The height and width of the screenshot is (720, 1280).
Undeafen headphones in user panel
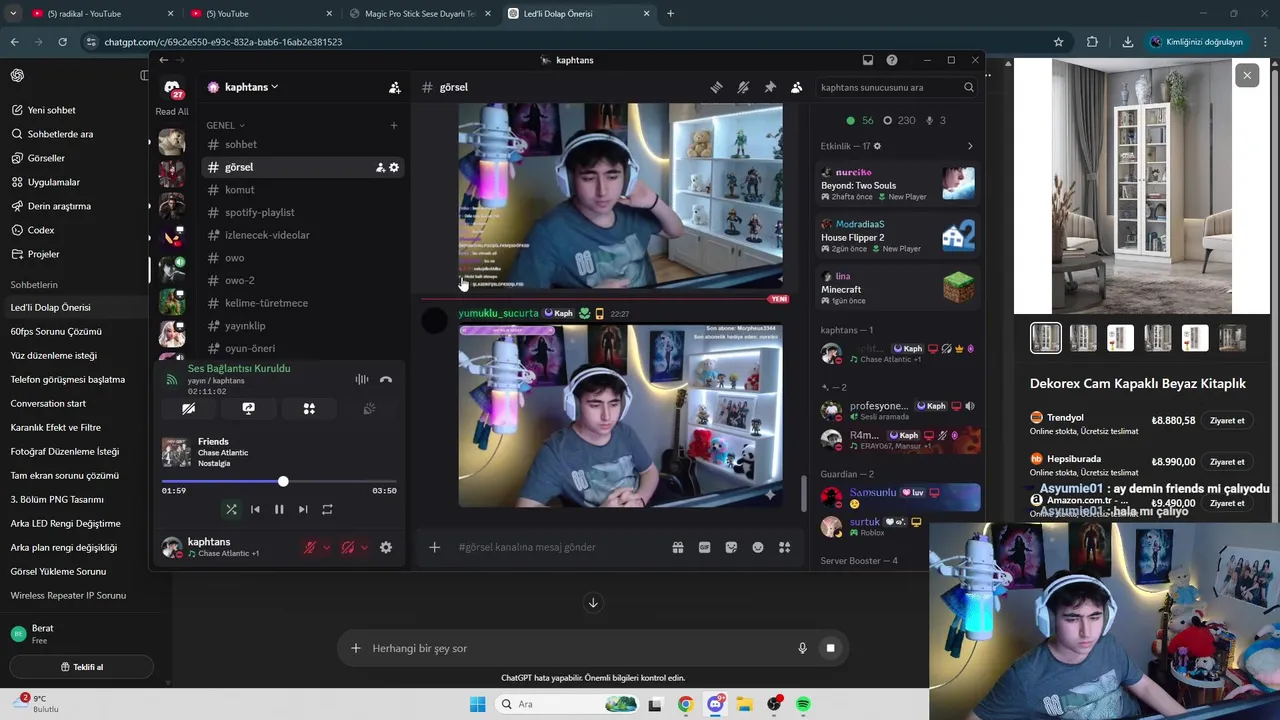click(x=347, y=547)
